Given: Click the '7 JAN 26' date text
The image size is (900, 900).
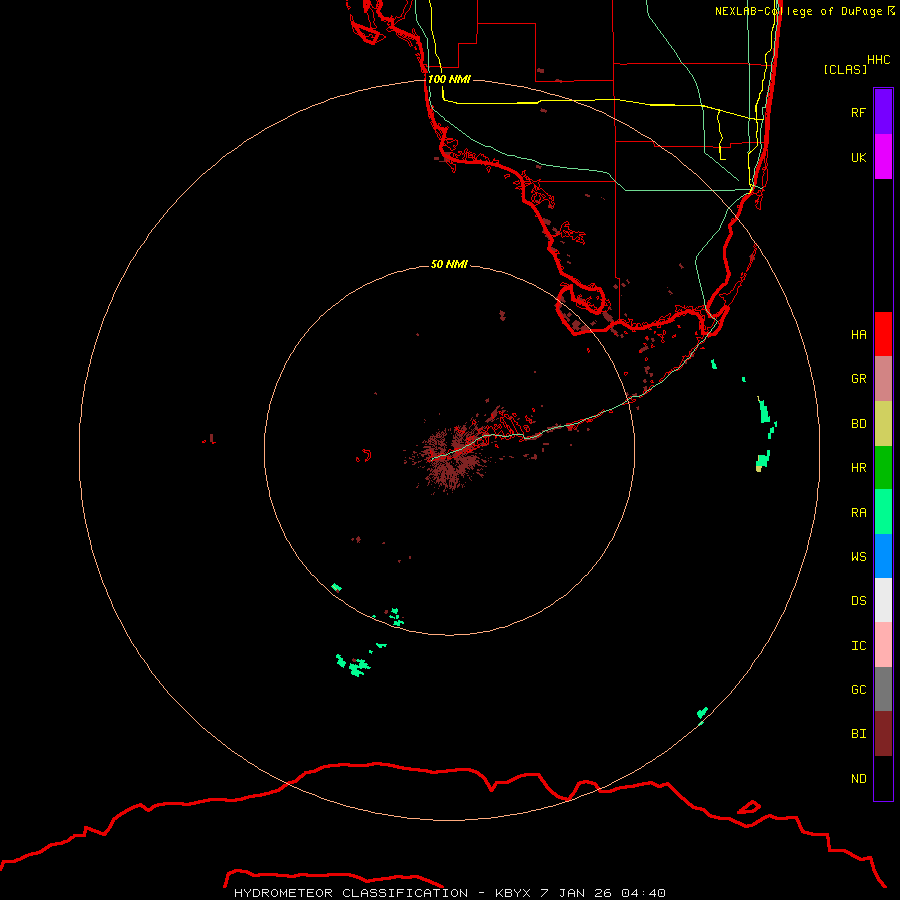Looking at the screenshot, I should point(576,893).
